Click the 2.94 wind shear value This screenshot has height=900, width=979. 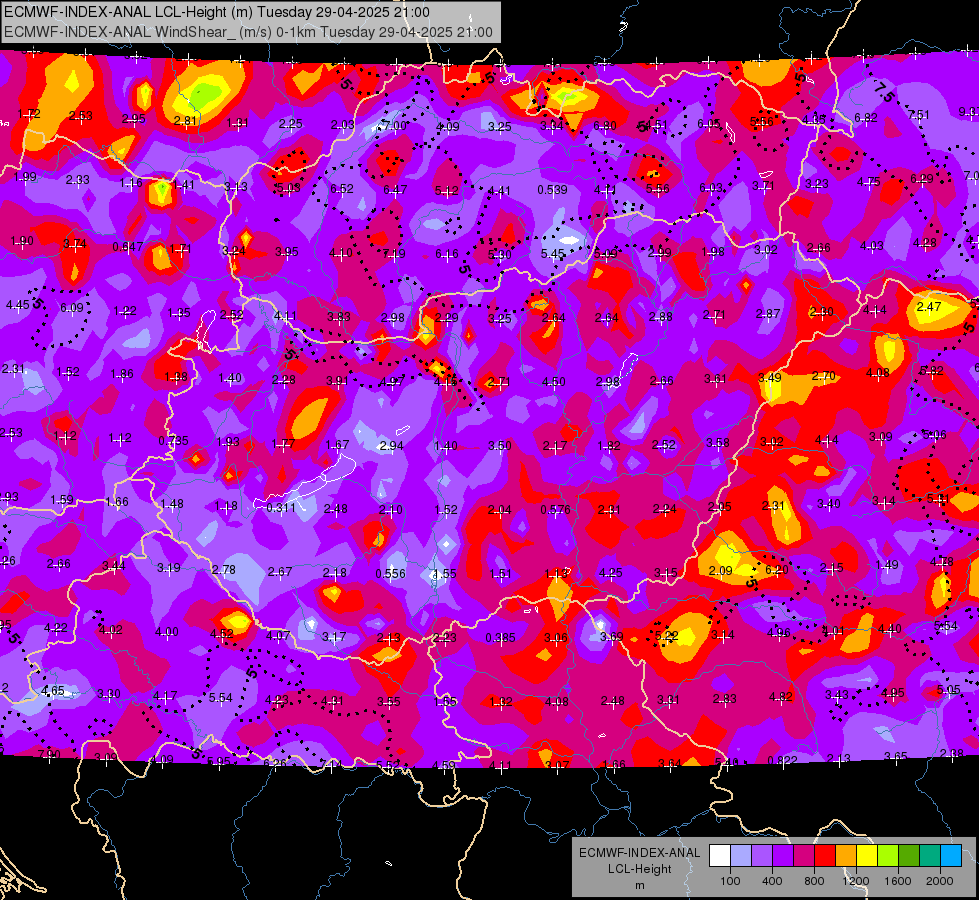click(391, 445)
